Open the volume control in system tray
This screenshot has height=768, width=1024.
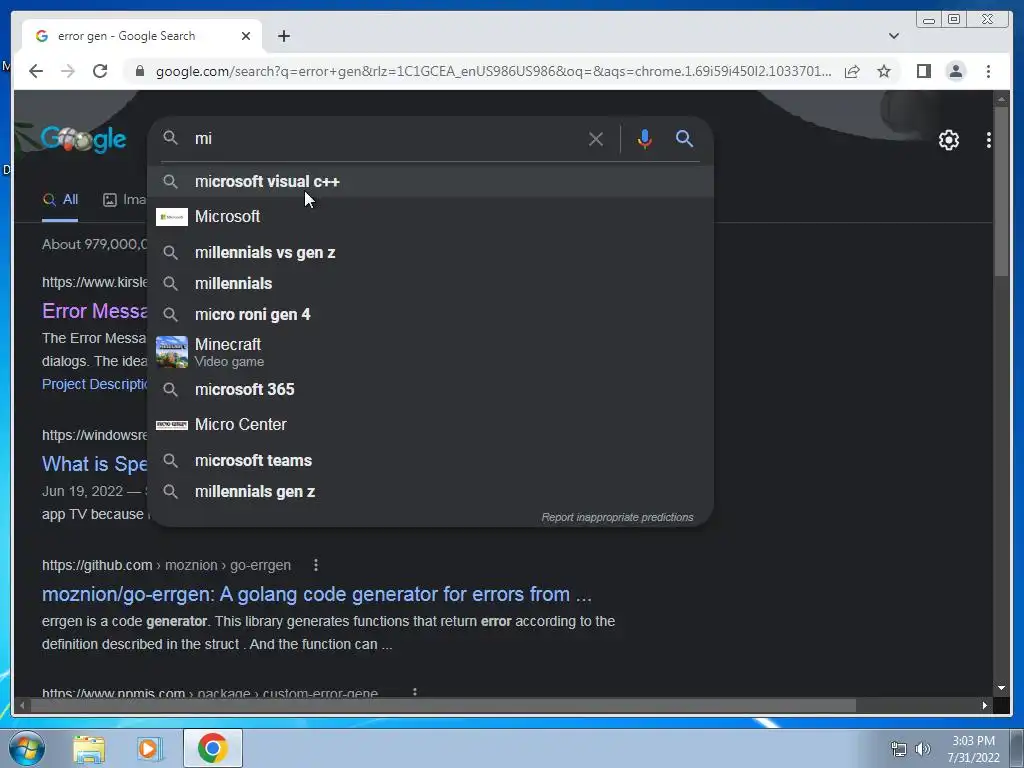pyautogui.click(x=923, y=748)
